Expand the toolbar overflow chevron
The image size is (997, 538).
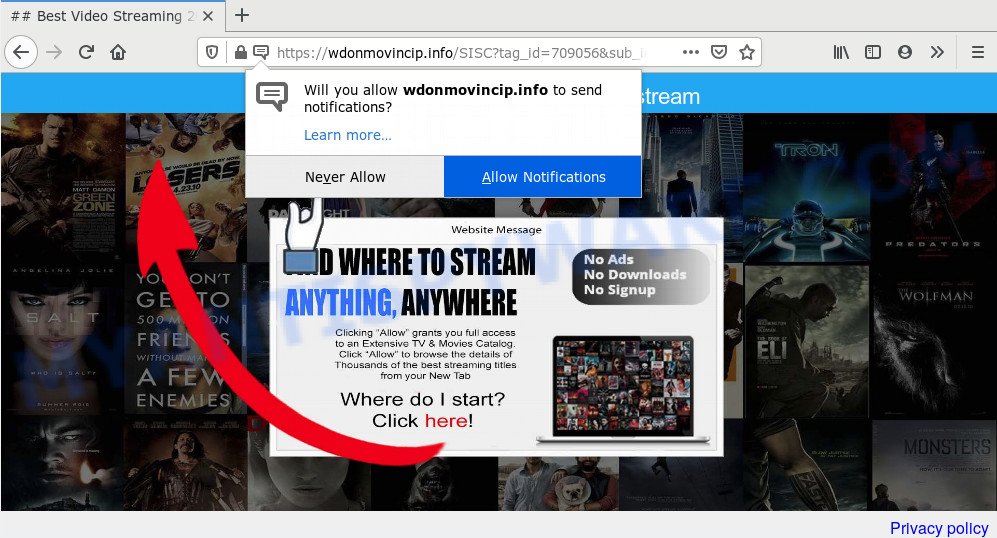pyautogui.click(x=937, y=52)
